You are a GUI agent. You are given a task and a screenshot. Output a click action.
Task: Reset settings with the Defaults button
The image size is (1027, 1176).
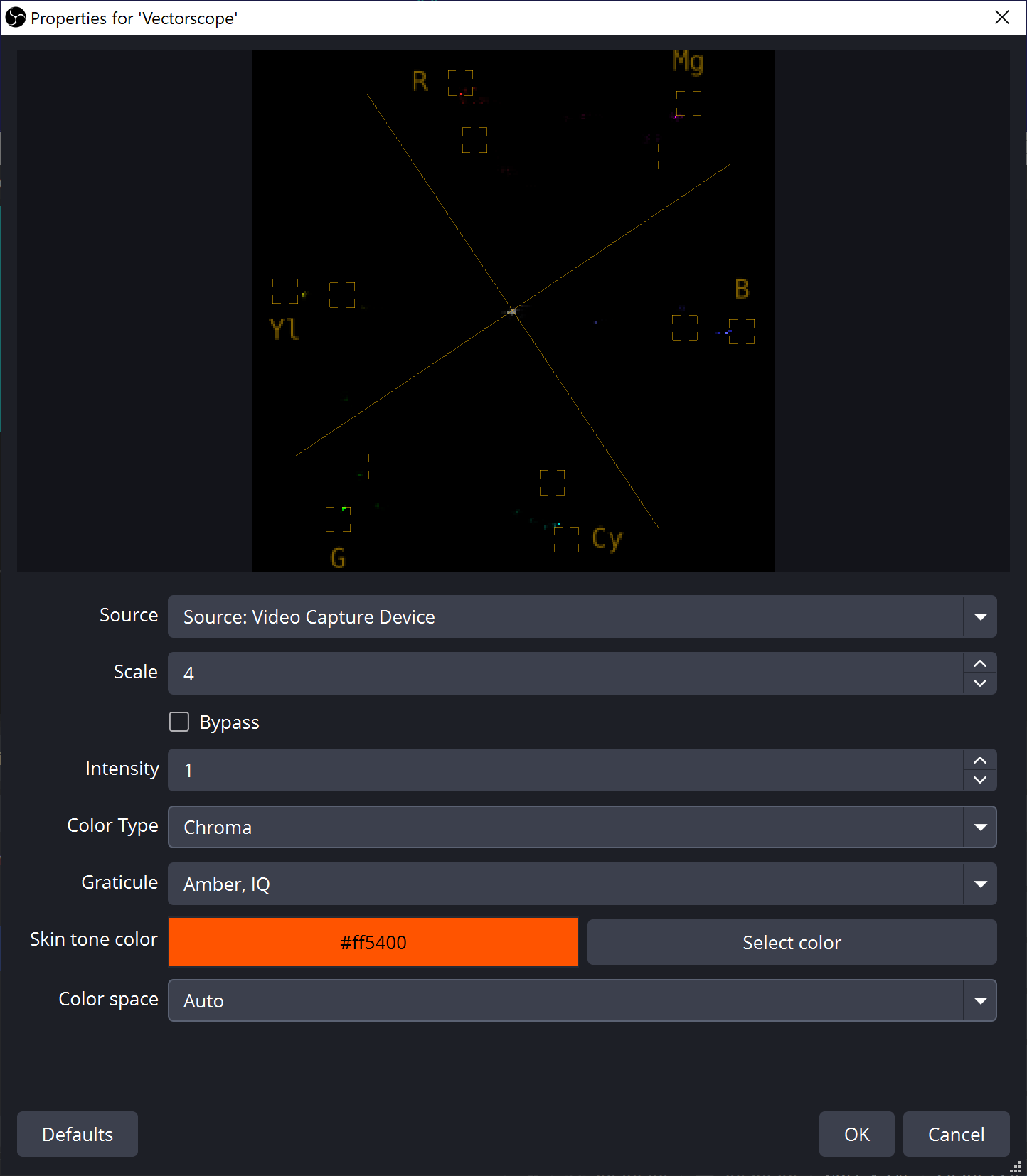point(78,1134)
